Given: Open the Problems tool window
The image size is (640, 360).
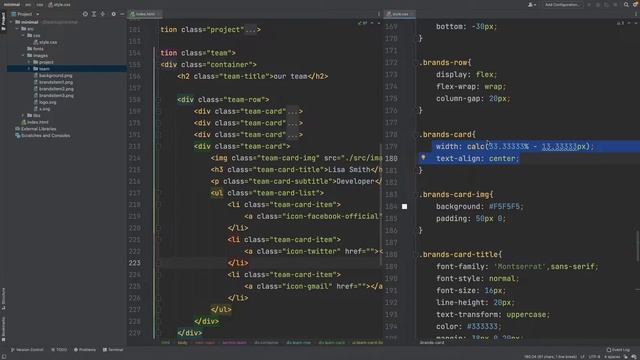Looking at the screenshot, I should [85, 350].
